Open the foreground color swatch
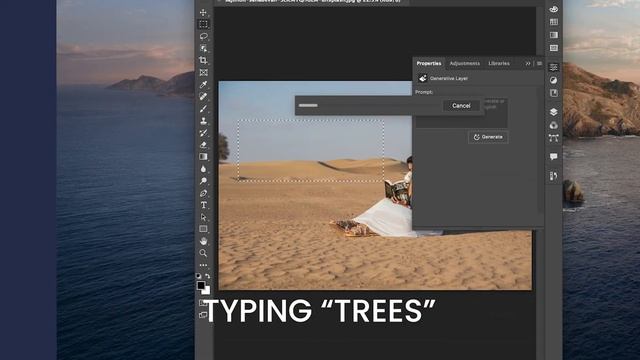Screen dimensions: 640x360 [x=201, y=285]
